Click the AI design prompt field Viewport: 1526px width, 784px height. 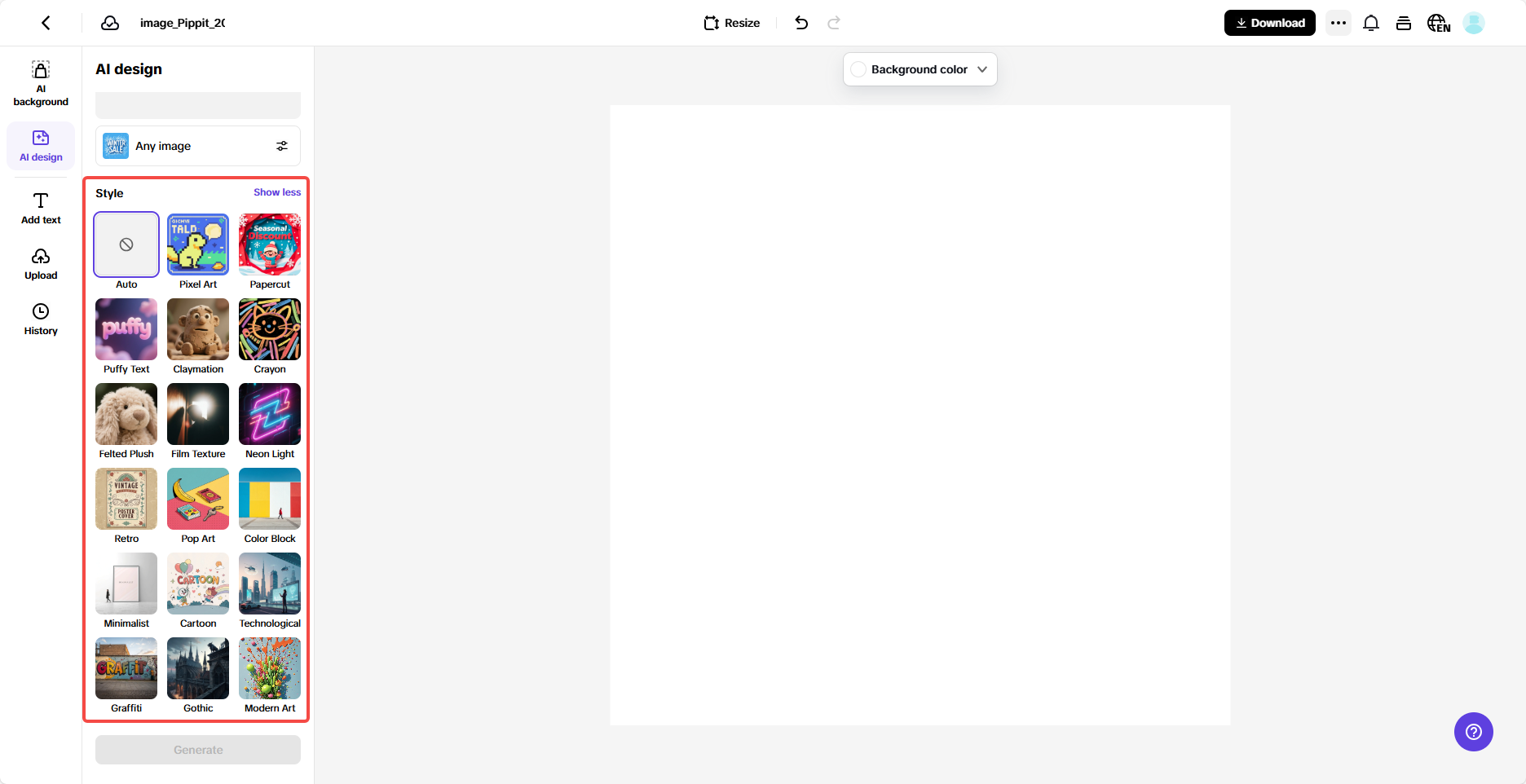198,105
